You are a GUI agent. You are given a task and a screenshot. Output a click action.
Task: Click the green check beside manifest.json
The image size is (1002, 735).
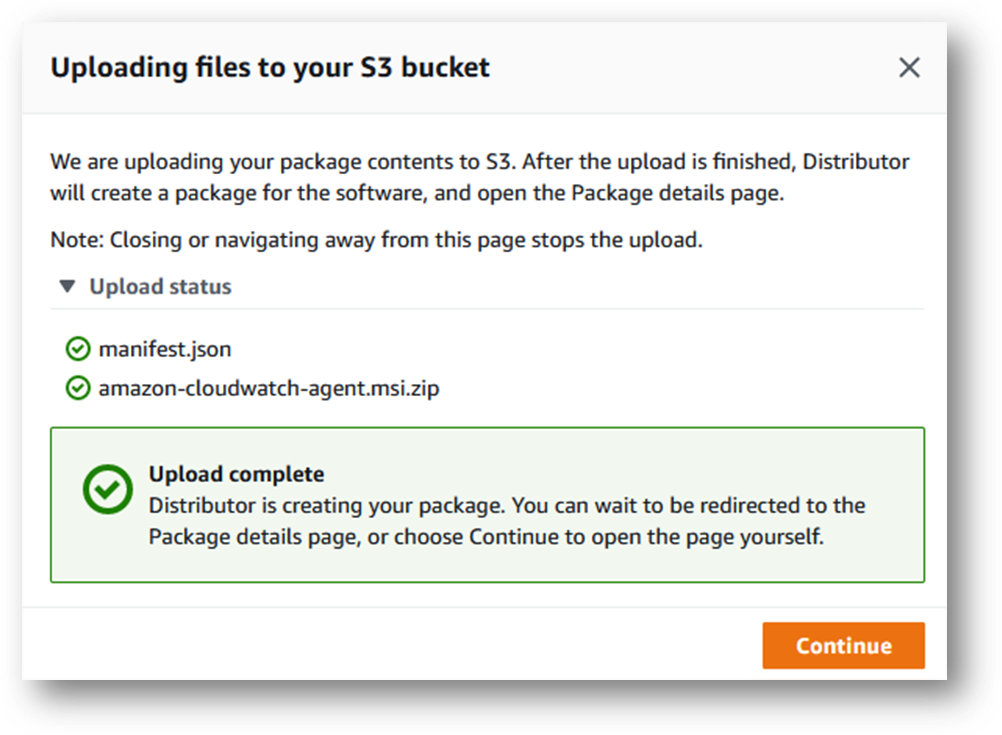pos(78,349)
